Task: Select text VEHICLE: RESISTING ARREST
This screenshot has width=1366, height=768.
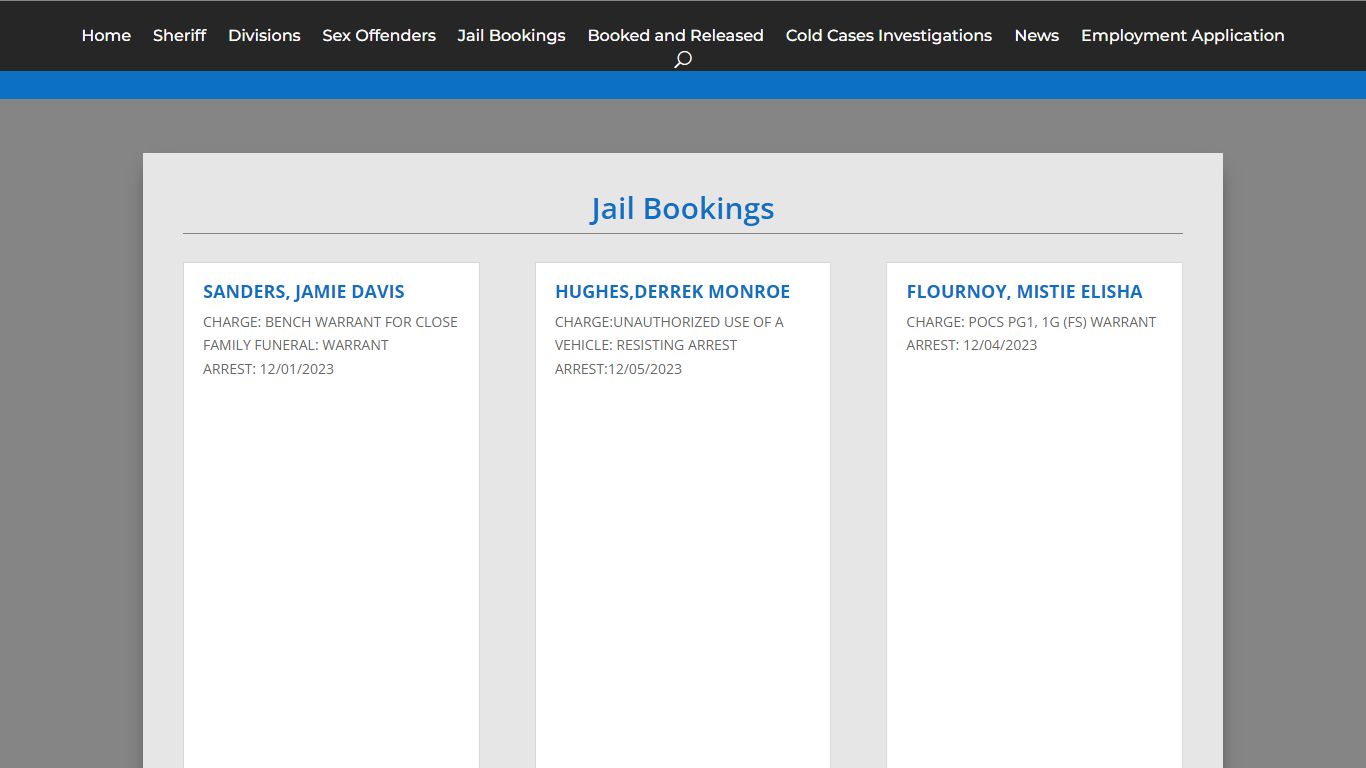Action: (646, 345)
